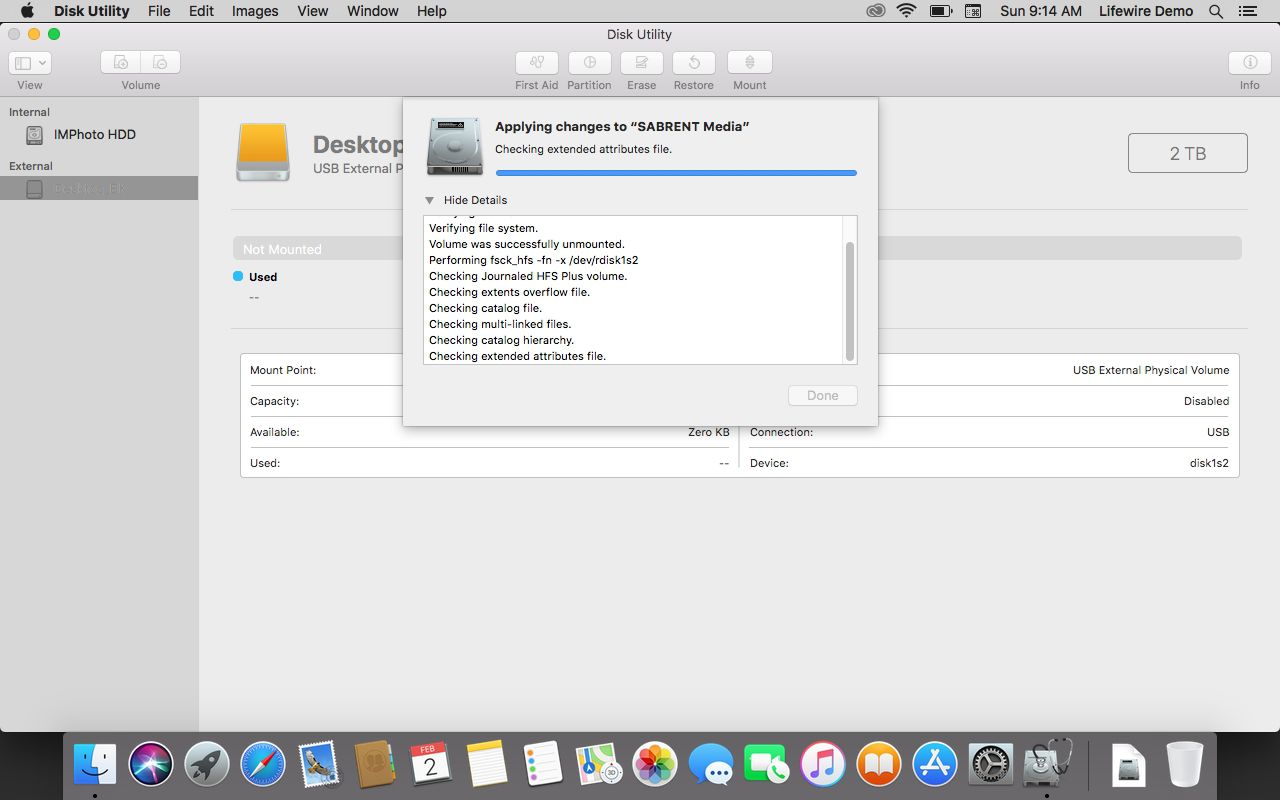Click the Lifewire Demo user menu
The height and width of the screenshot is (800, 1280).
[1146, 11]
